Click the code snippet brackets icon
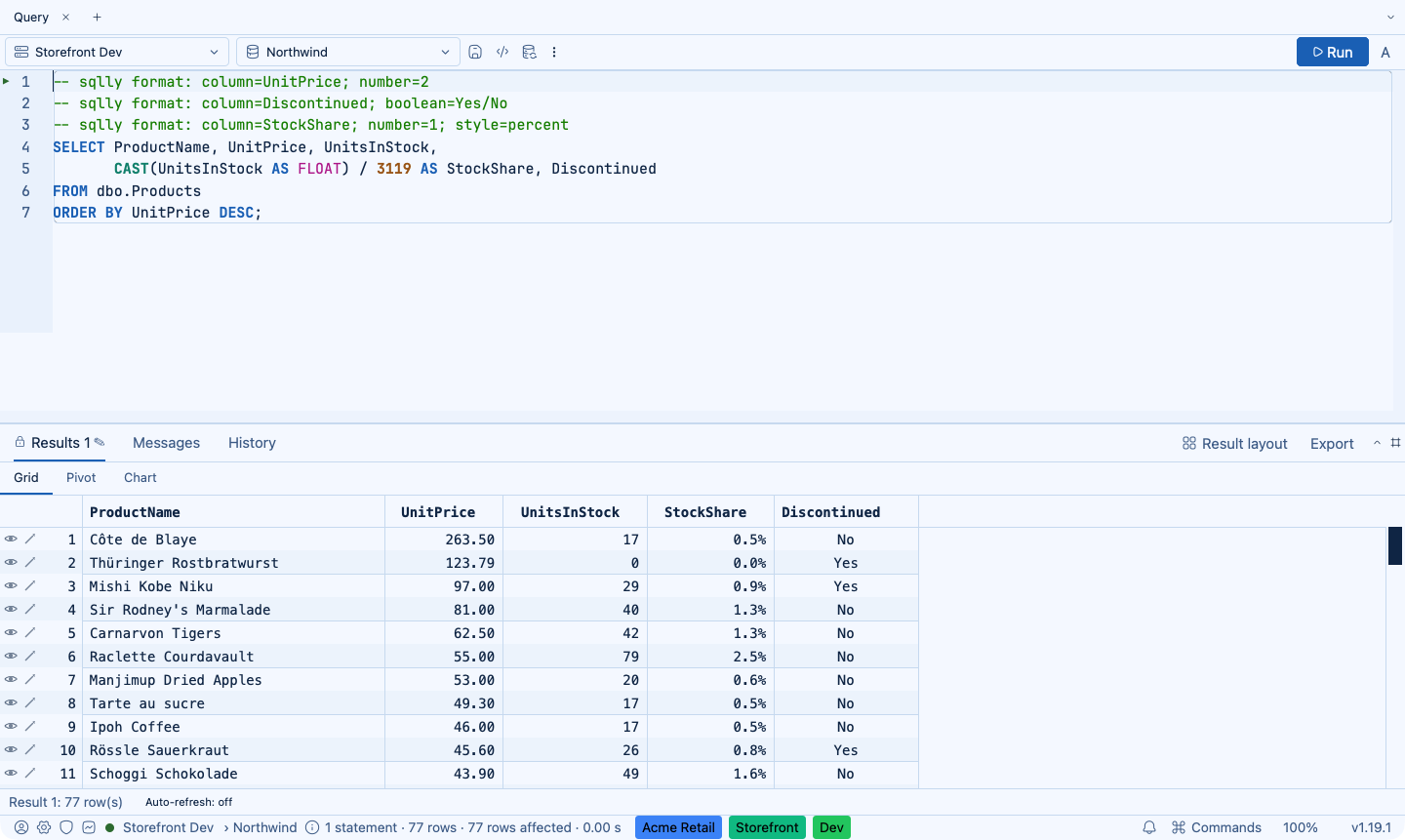The width and height of the screenshot is (1405, 840). tap(502, 52)
